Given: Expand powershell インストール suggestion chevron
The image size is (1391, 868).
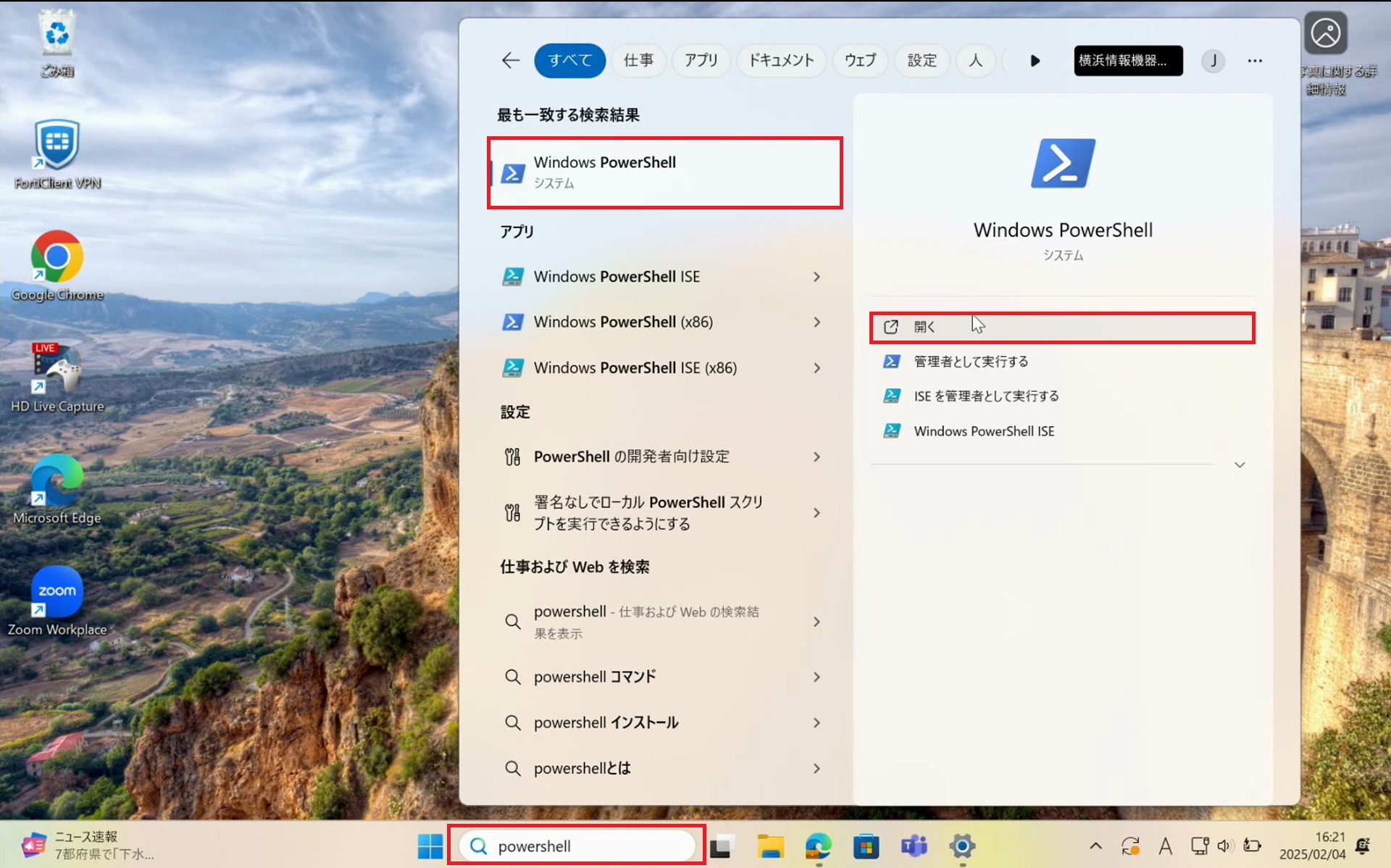Looking at the screenshot, I should coord(816,722).
